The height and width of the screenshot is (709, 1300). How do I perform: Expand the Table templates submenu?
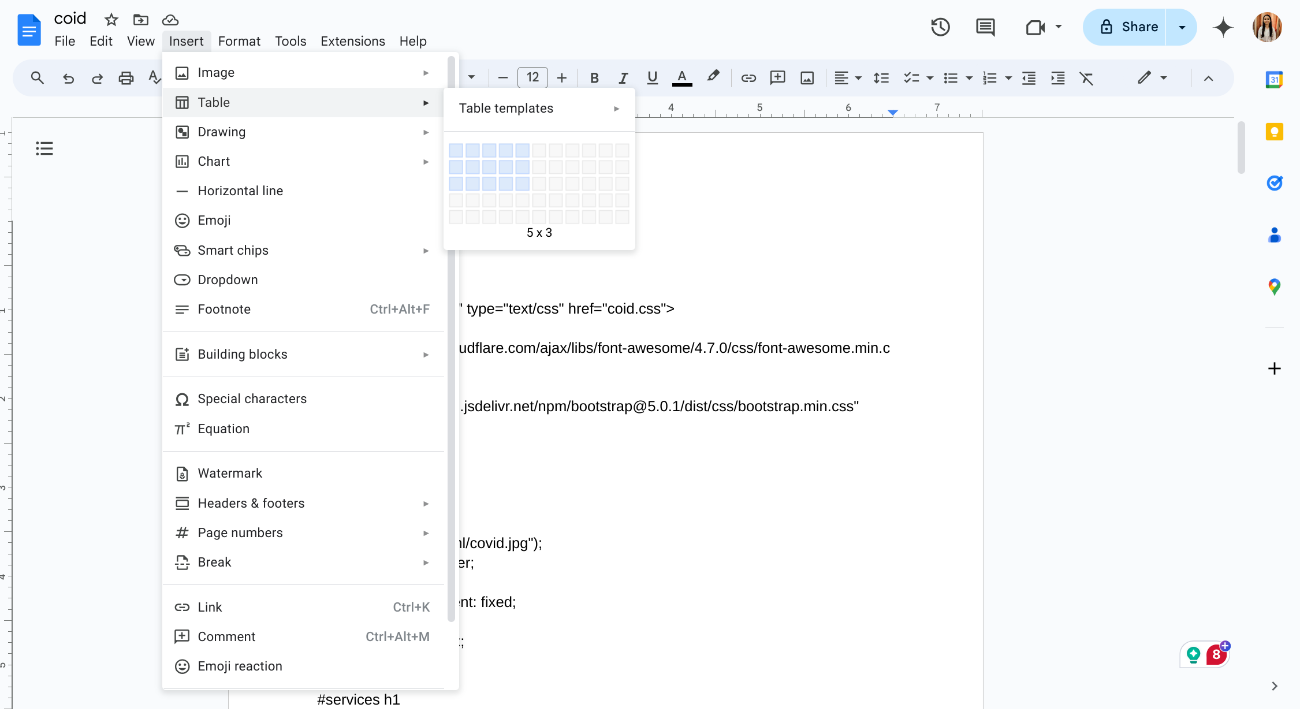pos(539,108)
